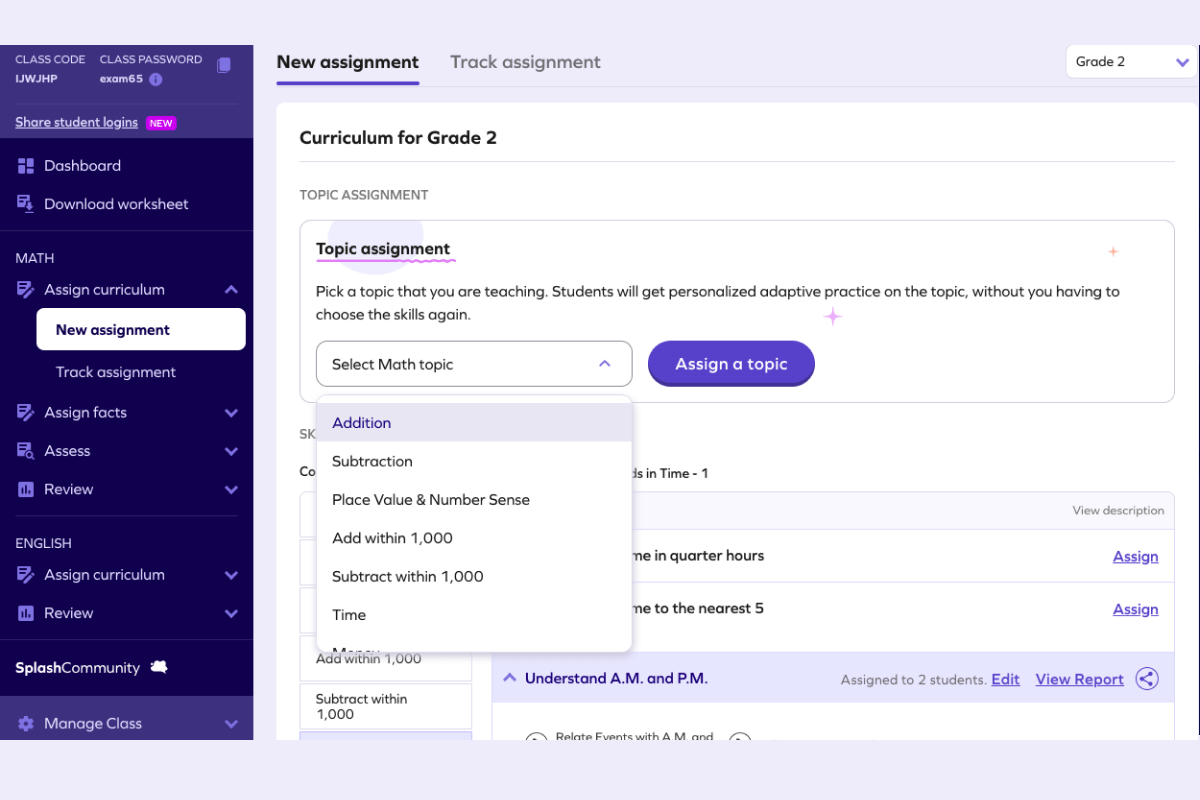This screenshot has width=1200, height=800.
Task: Expand the Assign facts menu
Action: click(231, 413)
